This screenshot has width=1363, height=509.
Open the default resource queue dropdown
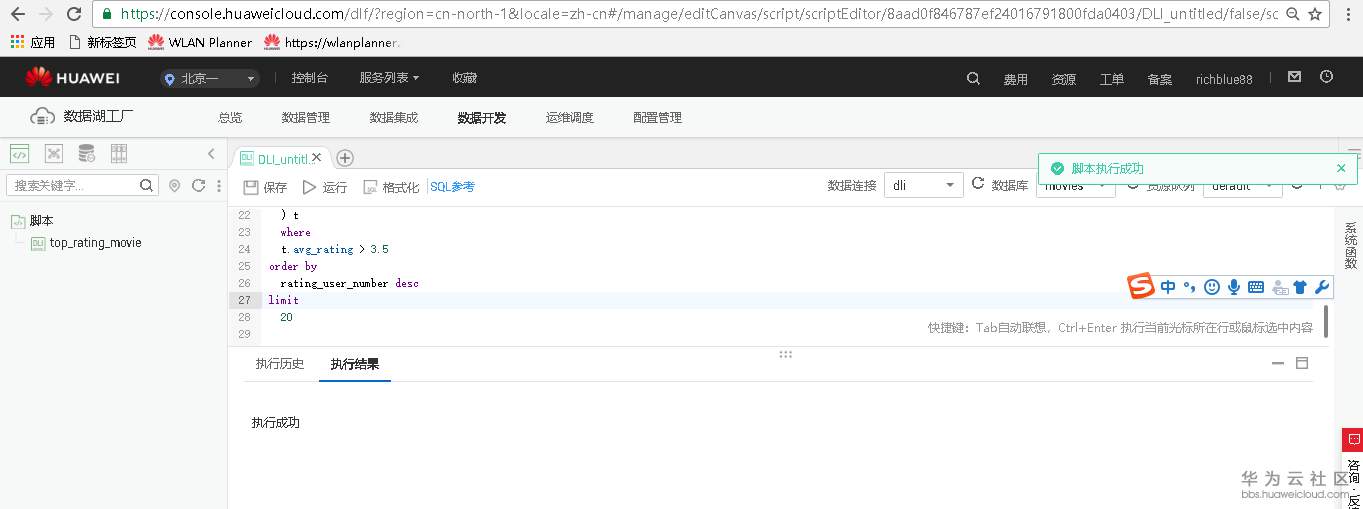tap(1242, 186)
